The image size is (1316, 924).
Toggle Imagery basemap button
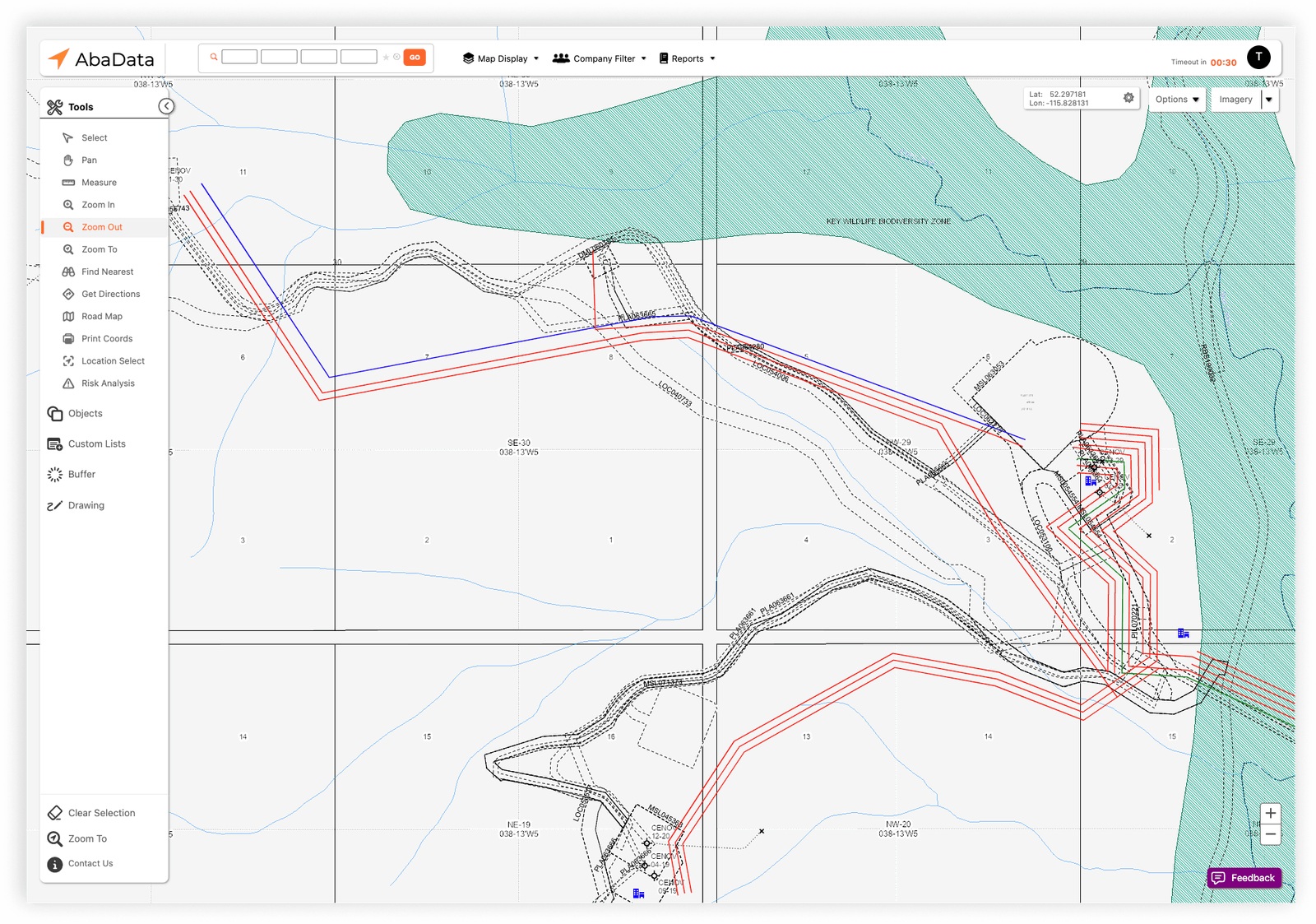(x=1235, y=100)
